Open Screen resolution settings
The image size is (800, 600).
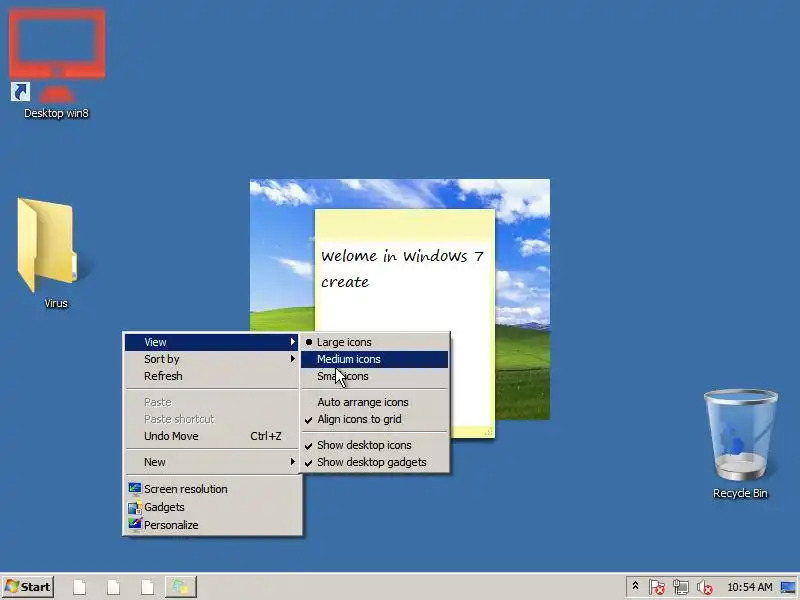pyautogui.click(x=212, y=489)
